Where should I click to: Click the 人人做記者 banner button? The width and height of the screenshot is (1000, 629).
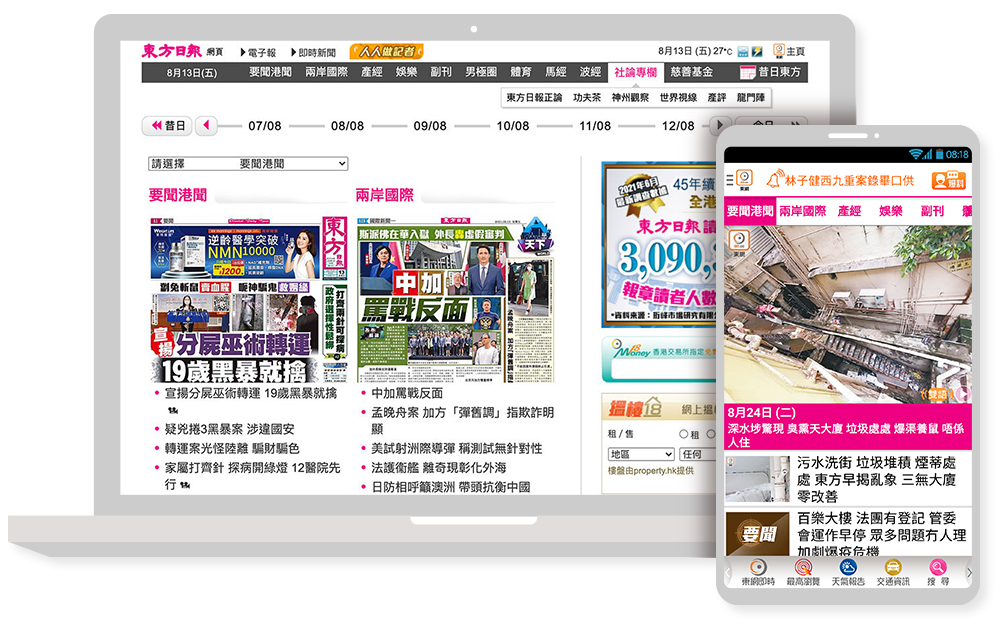point(387,51)
